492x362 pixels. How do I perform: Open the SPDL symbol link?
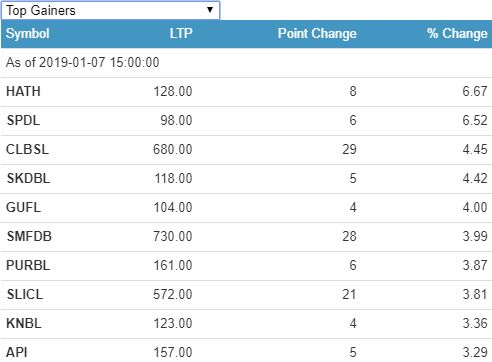23,120
